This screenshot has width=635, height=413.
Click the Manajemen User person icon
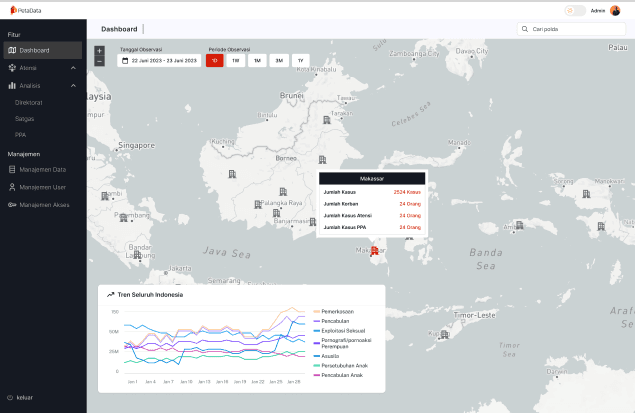point(12,187)
